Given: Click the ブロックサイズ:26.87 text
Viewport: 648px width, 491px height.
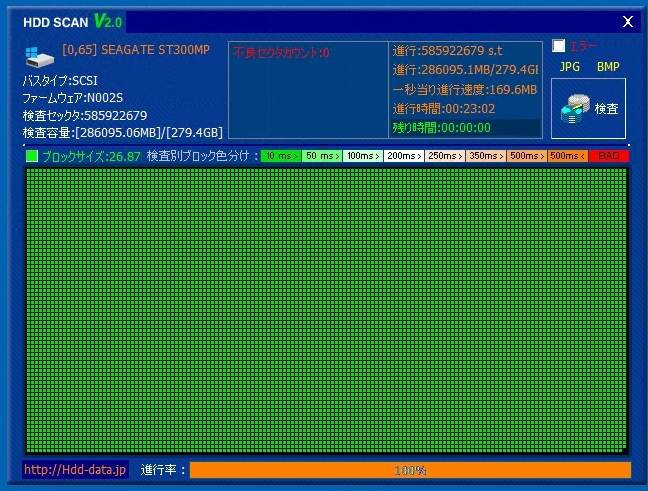Looking at the screenshot, I should coord(91,156).
